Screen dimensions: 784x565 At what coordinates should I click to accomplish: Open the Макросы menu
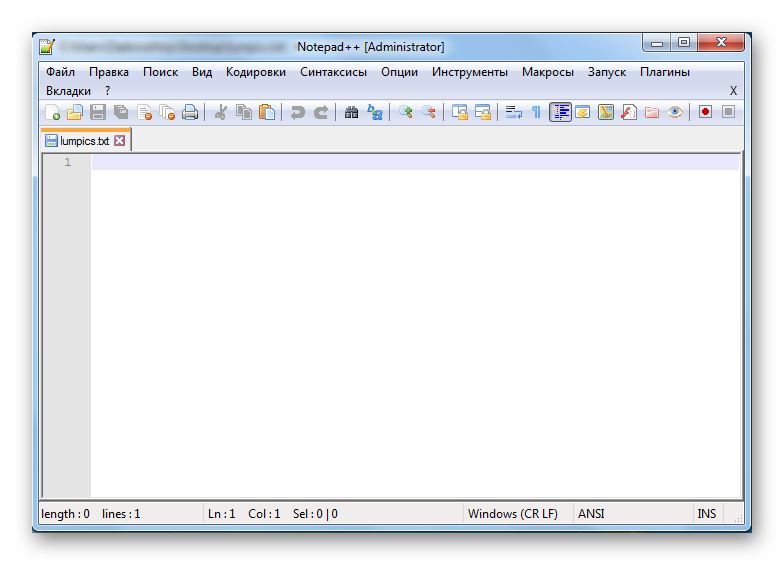[548, 72]
